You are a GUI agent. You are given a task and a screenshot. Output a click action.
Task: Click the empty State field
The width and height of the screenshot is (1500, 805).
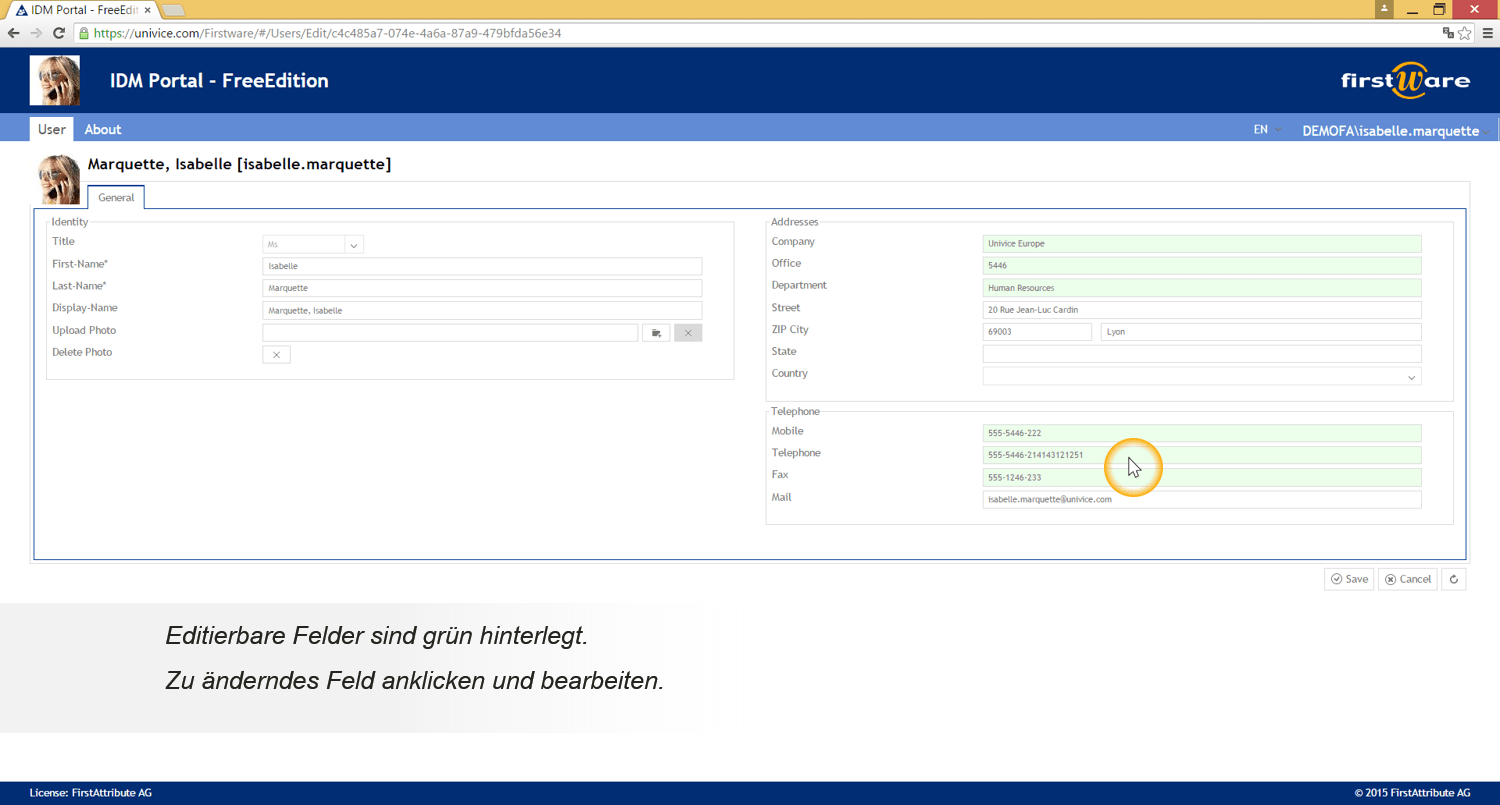pyautogui.click(x=1202, y=354)
